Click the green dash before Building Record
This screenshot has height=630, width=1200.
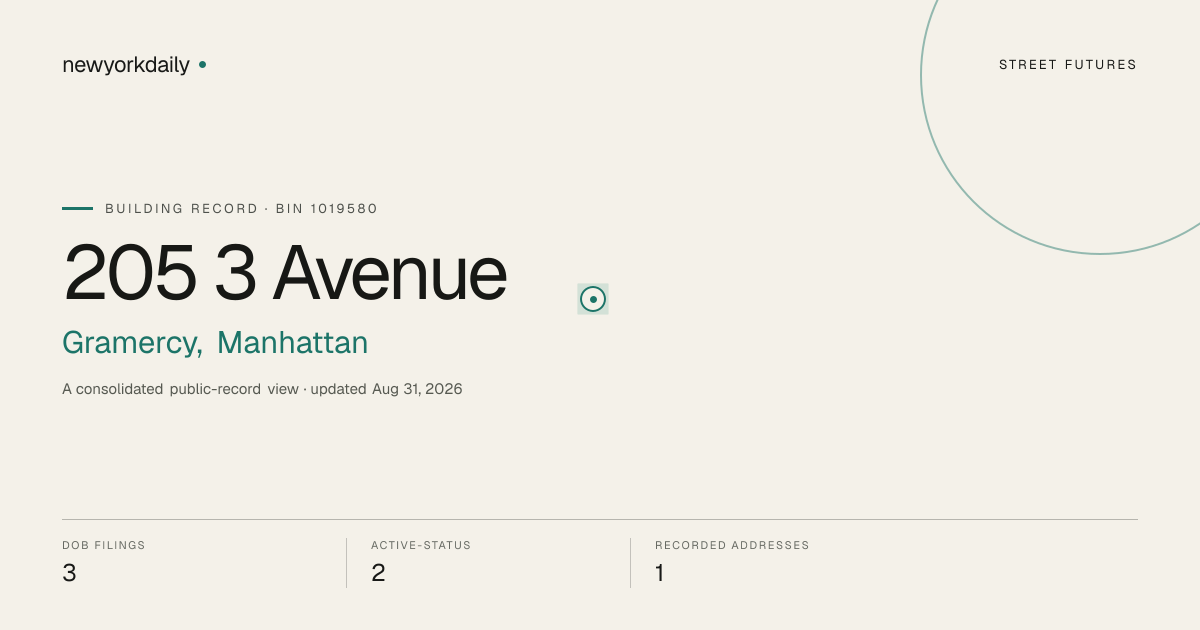point(77,208)
